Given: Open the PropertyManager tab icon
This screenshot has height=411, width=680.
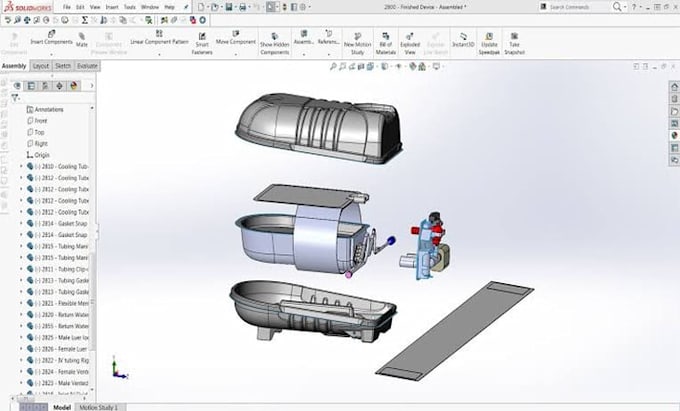Looking at the screenshot, I should [x=31, y=86].
